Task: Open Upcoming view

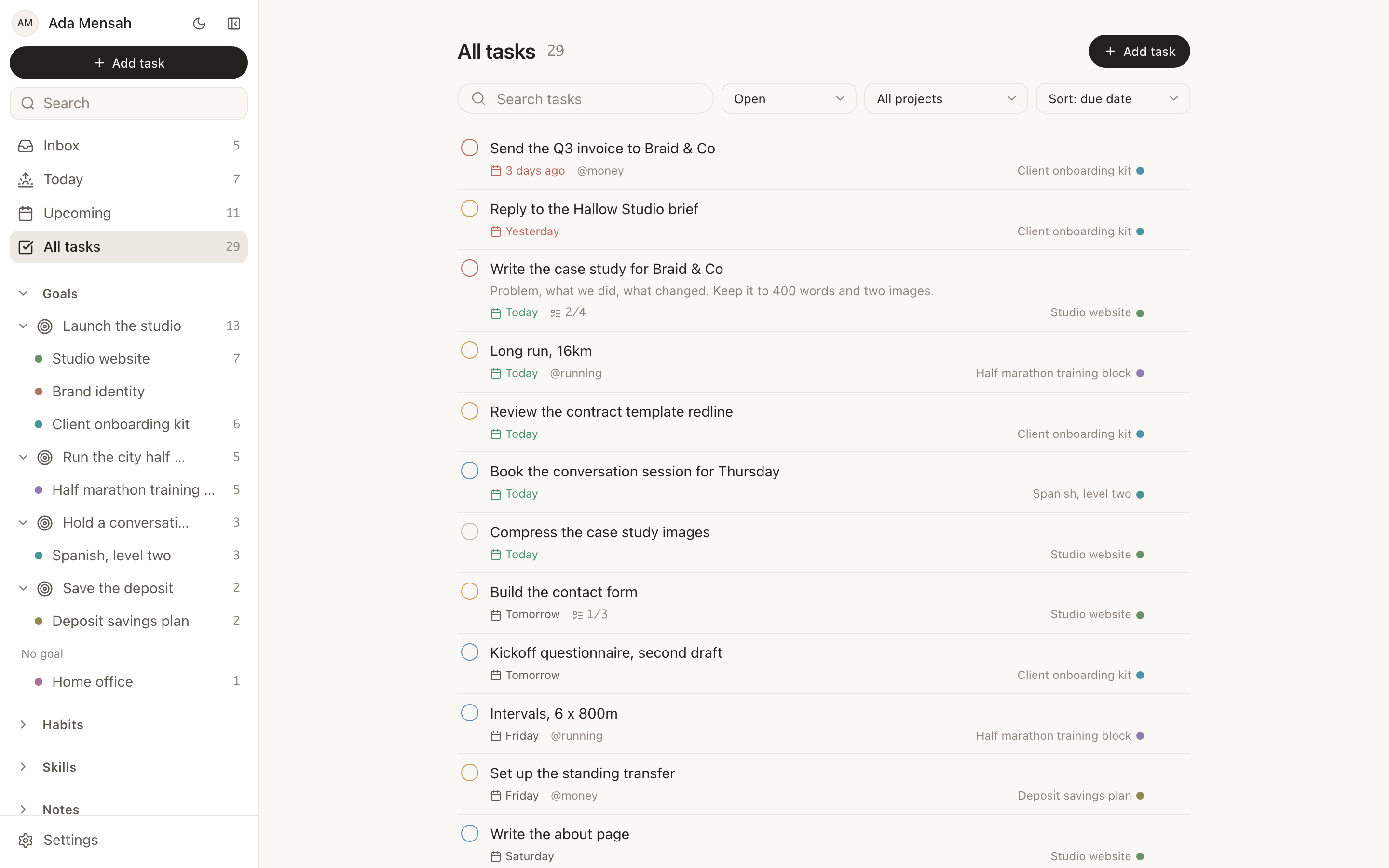Action: coord(129,214)
